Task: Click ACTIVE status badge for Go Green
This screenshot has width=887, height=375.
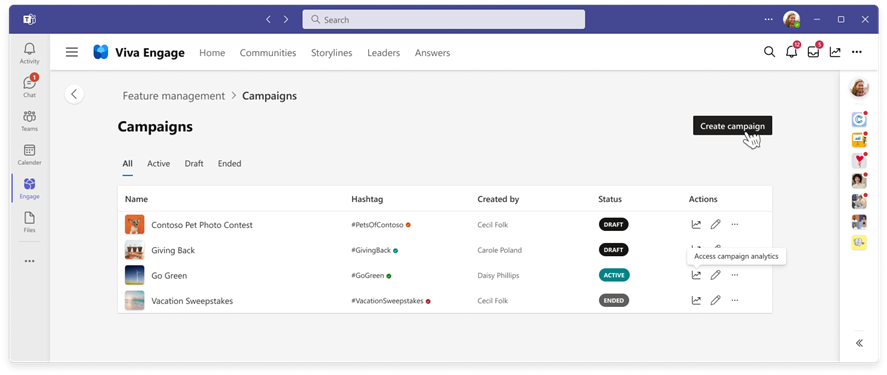Action: click(614, 275)
